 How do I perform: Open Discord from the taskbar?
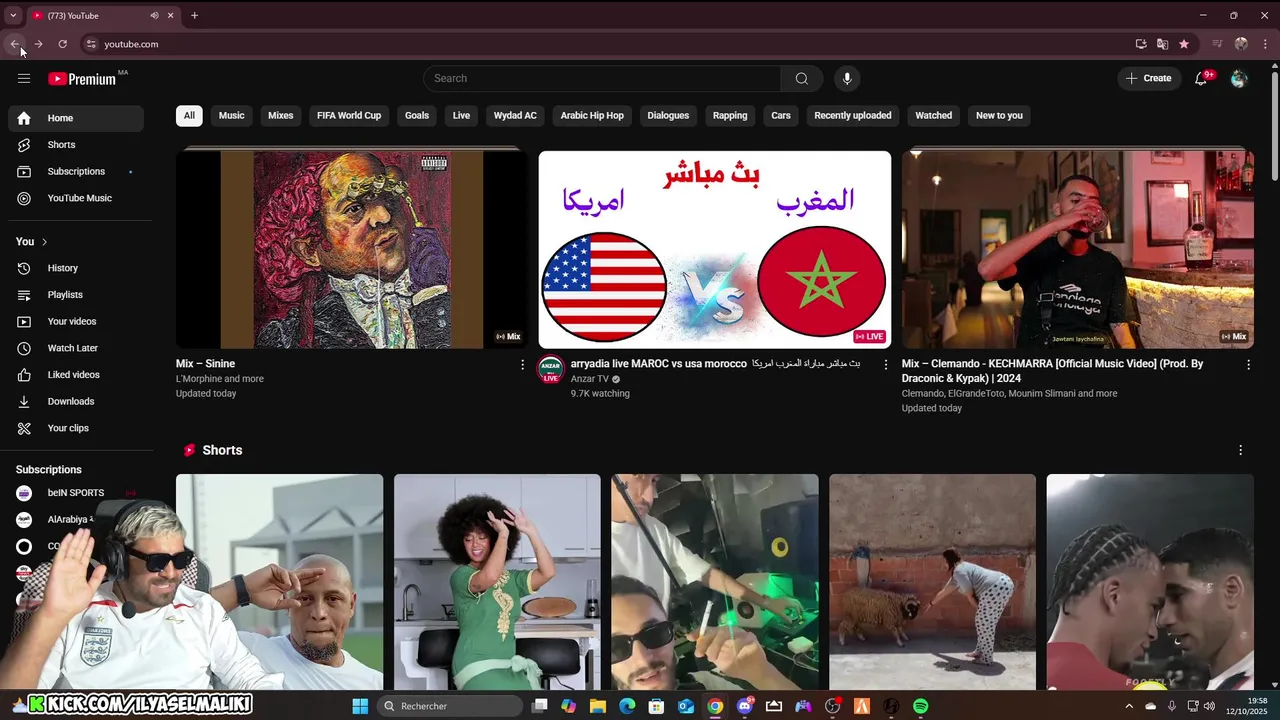(744, 706)
